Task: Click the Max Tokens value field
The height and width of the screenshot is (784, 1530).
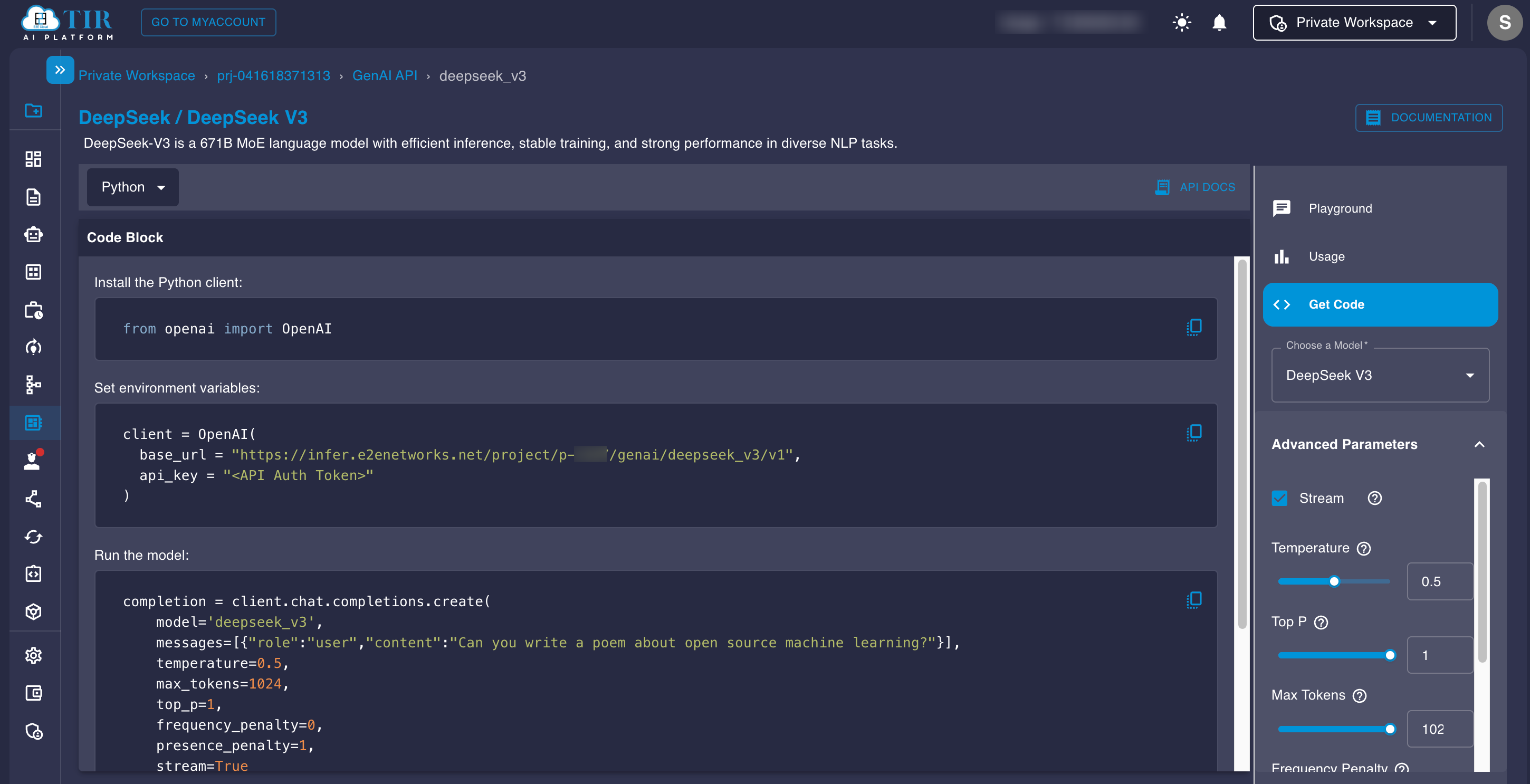Action: point(1440,729)
